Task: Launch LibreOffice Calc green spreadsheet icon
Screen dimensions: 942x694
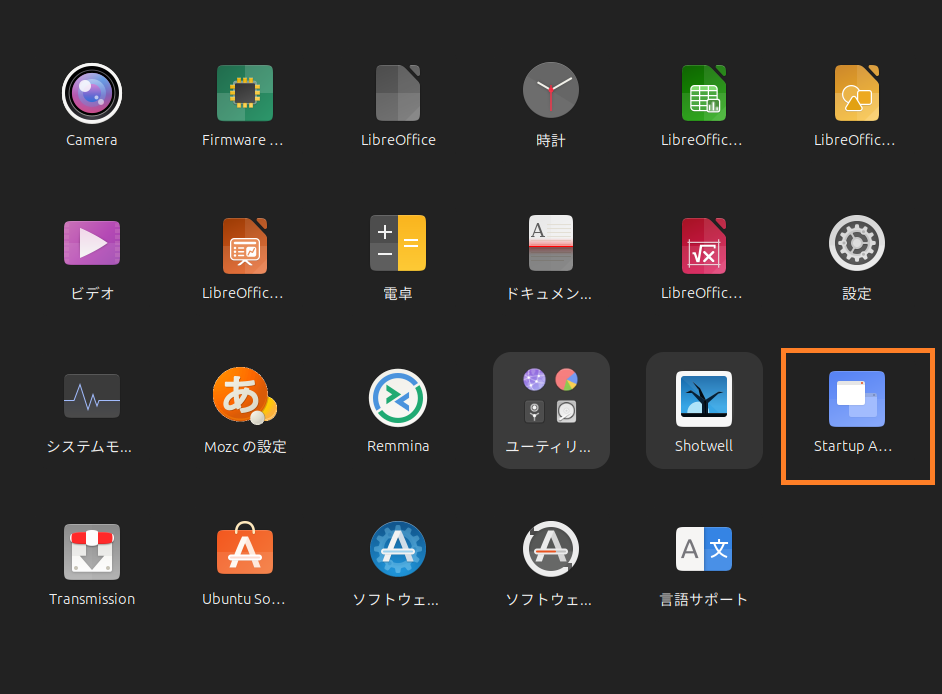Action: click(704, 94)
